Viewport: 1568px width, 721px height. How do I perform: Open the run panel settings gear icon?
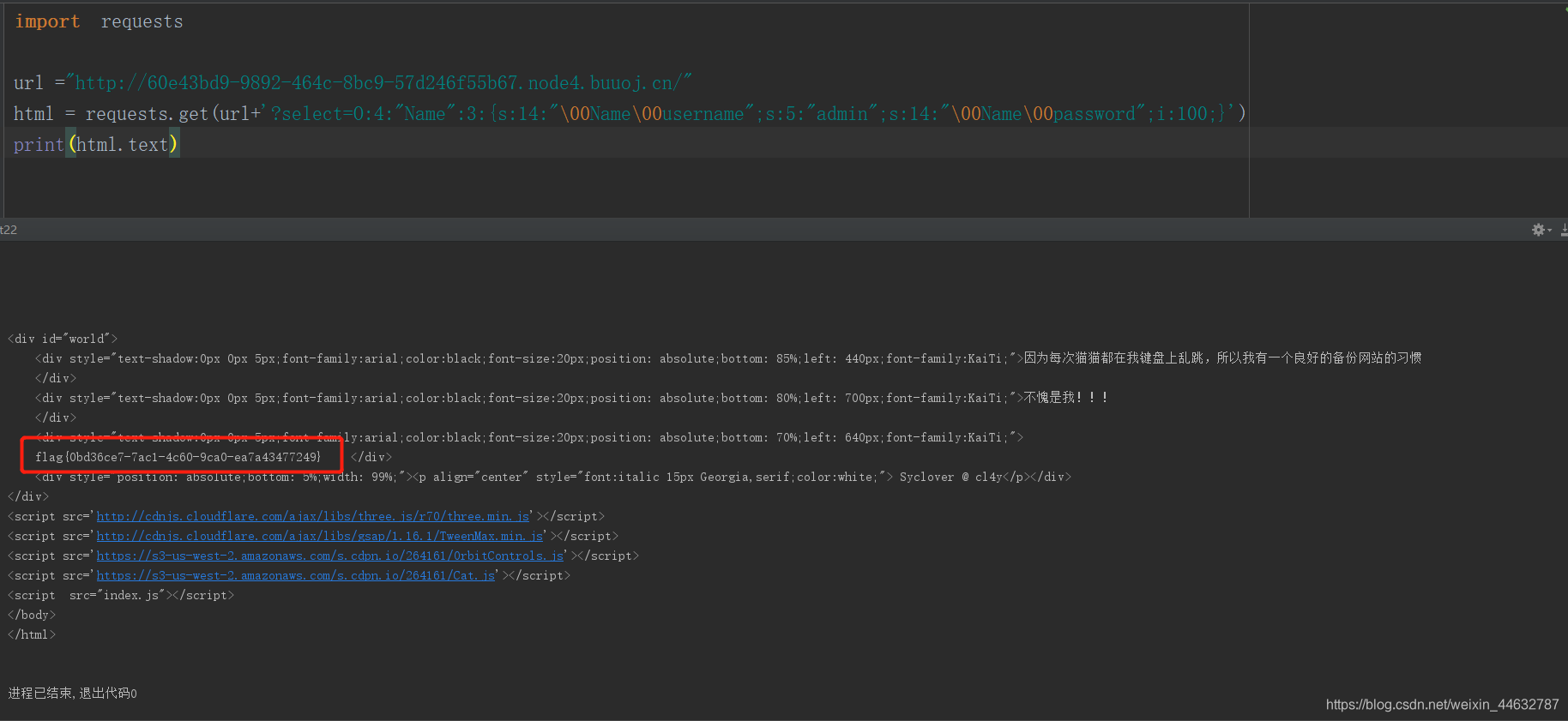(x=1539, y=230)
